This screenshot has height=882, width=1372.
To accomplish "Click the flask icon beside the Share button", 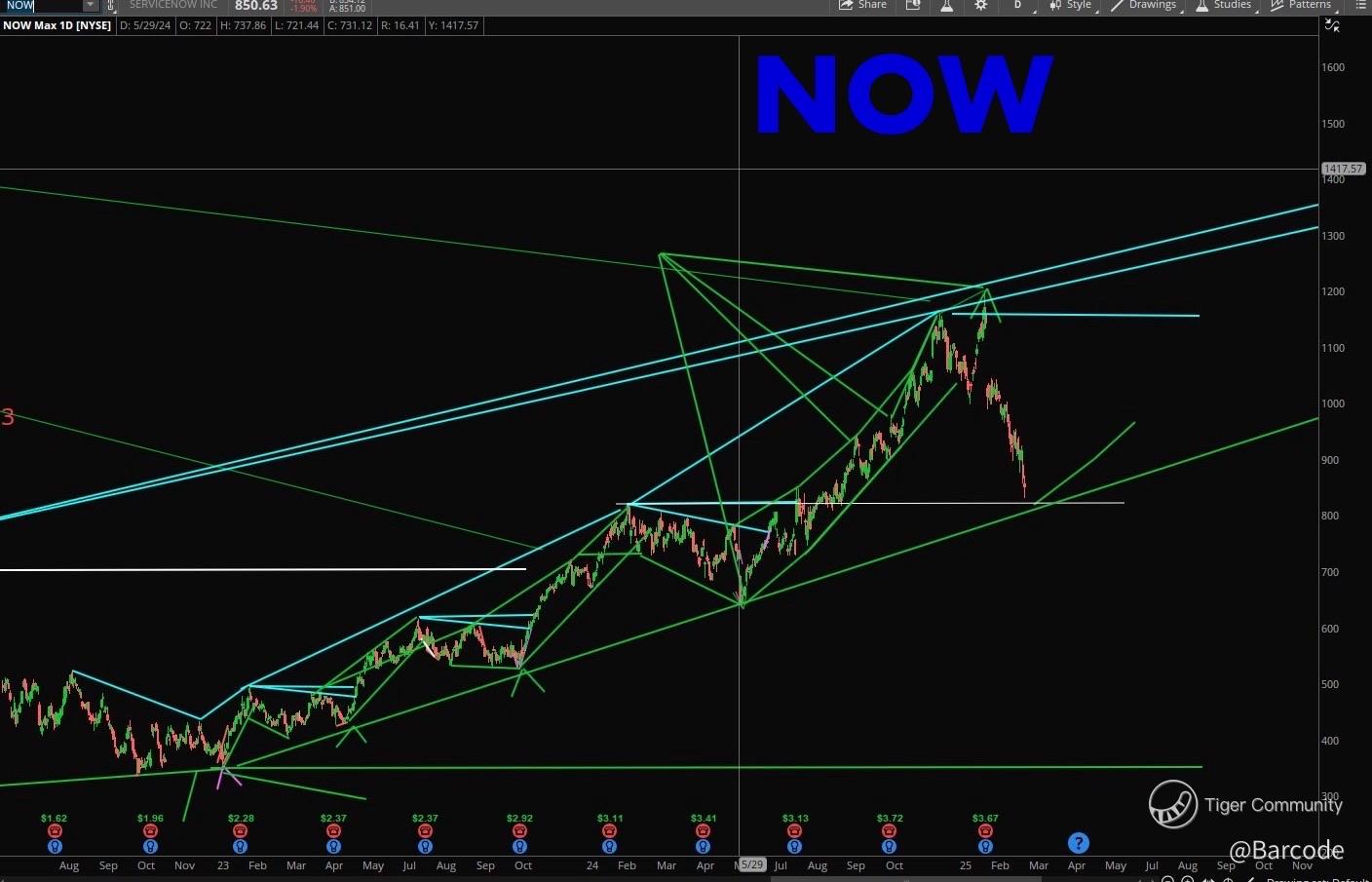I will pyautogui.click(x=946, y=5).
